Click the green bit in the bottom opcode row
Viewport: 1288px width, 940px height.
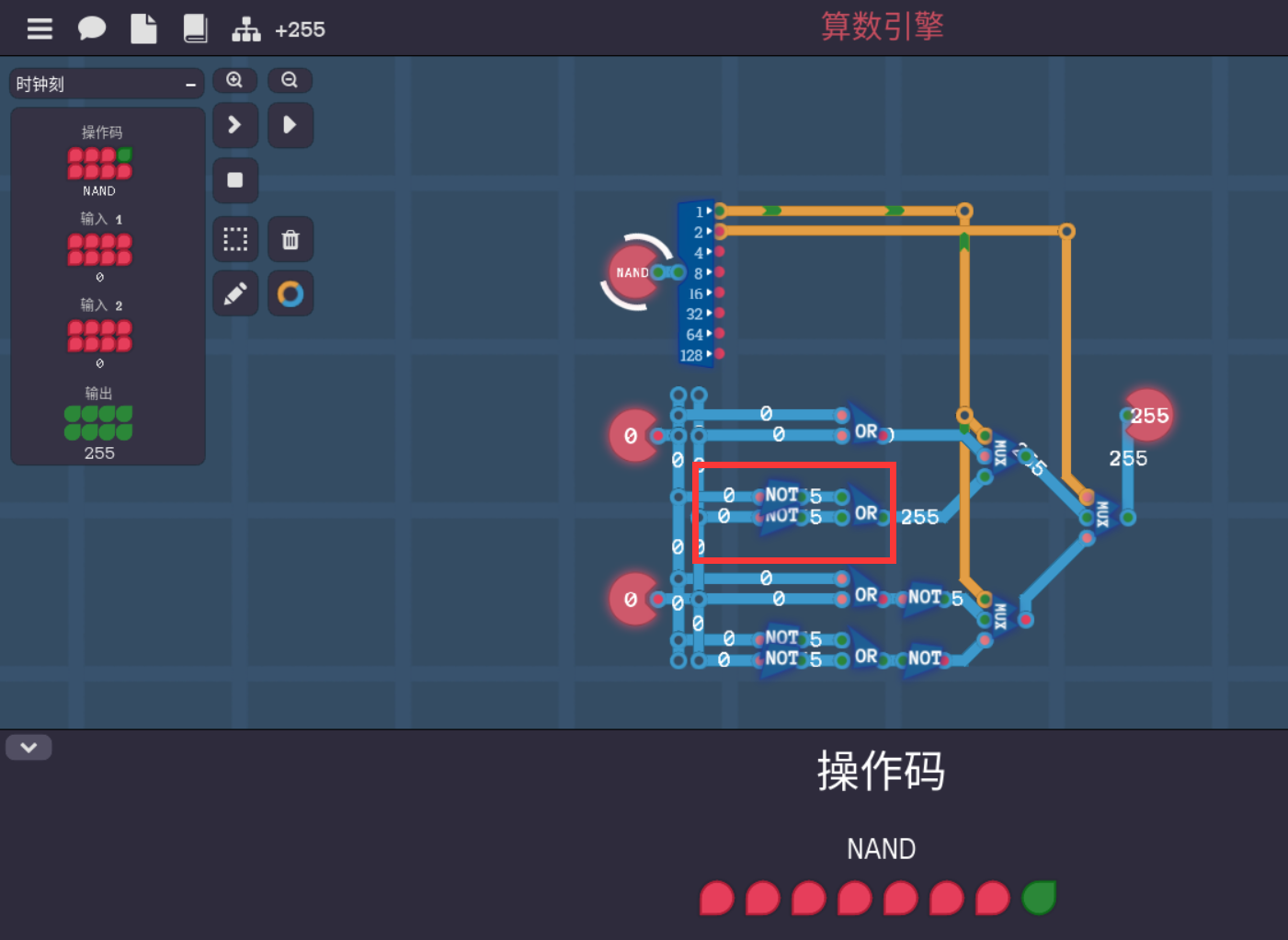point(1039,898)
